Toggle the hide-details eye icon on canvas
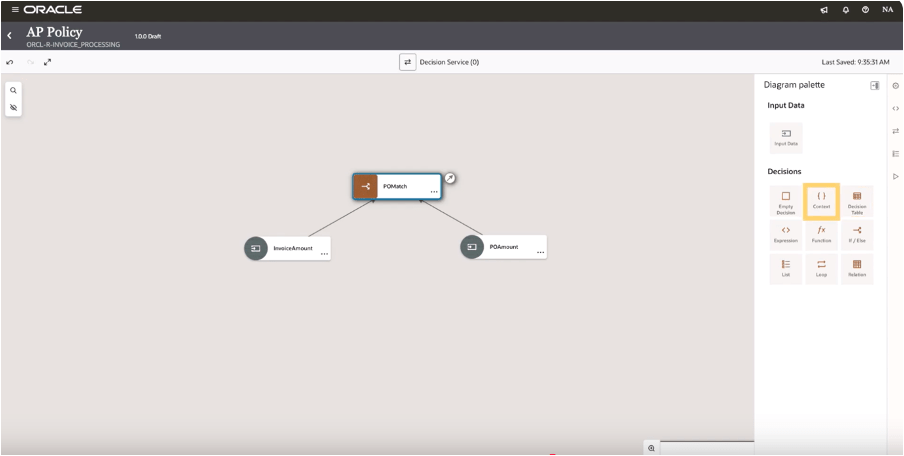Screen dimensions: 904x456 point(13,107)
